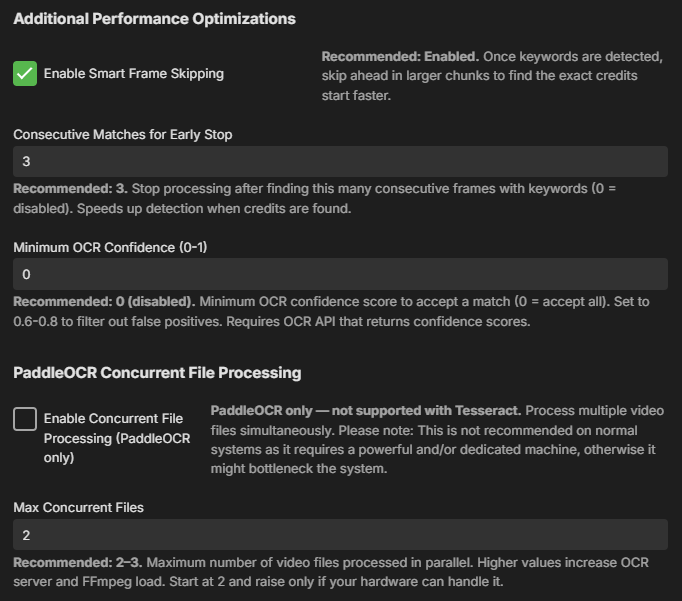
Task: Click the Minimum OCR Confidence (0-1) label
Action: (x=110, y=247)
